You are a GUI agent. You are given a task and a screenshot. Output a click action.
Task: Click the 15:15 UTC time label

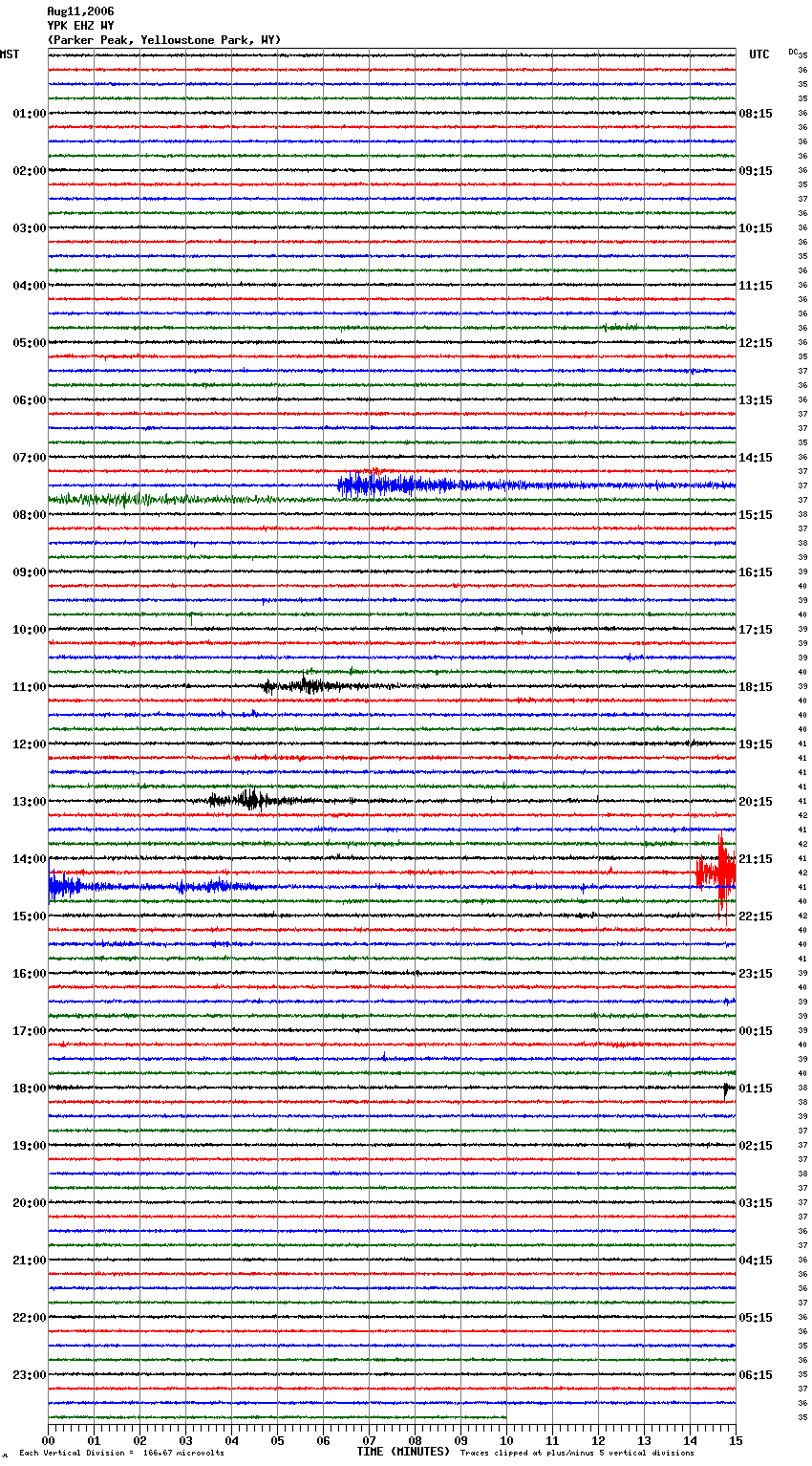[x=756, y=515]
